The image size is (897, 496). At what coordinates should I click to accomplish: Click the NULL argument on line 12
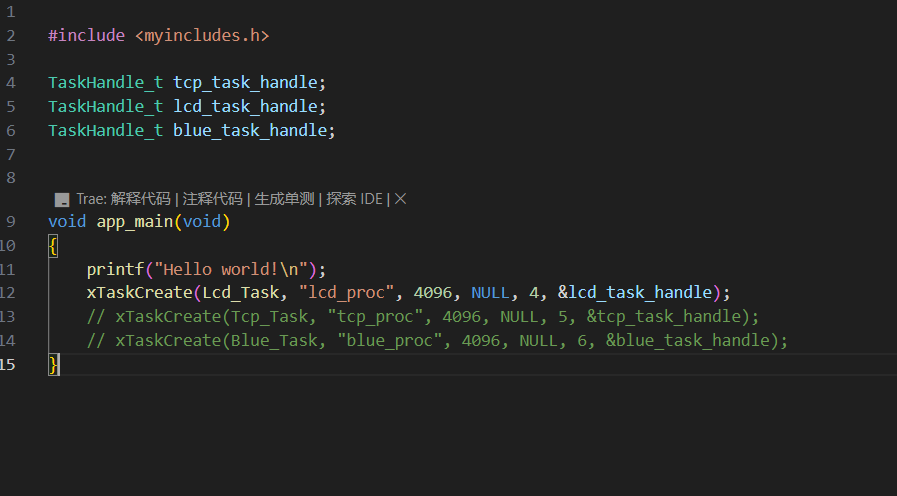pyautogui.click(x=490, y=293)
